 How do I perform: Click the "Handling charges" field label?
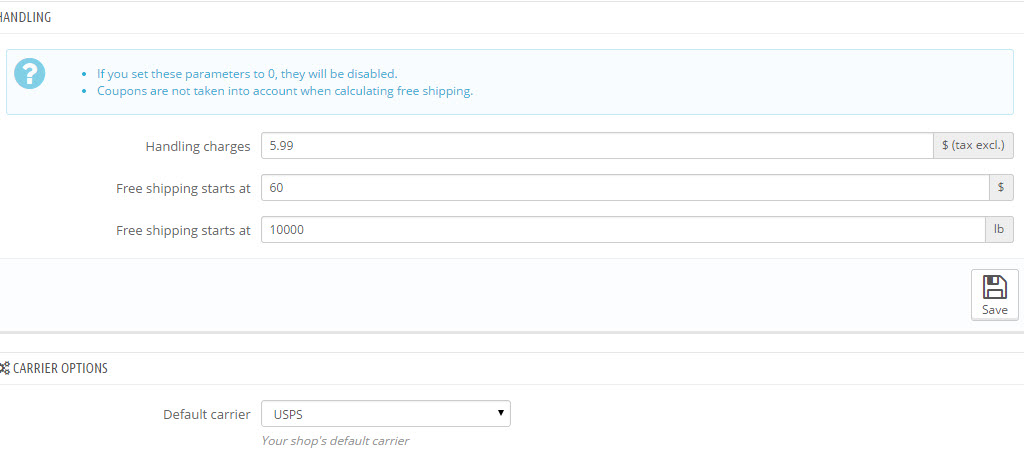pyautogui.click(x=198, y=146)
